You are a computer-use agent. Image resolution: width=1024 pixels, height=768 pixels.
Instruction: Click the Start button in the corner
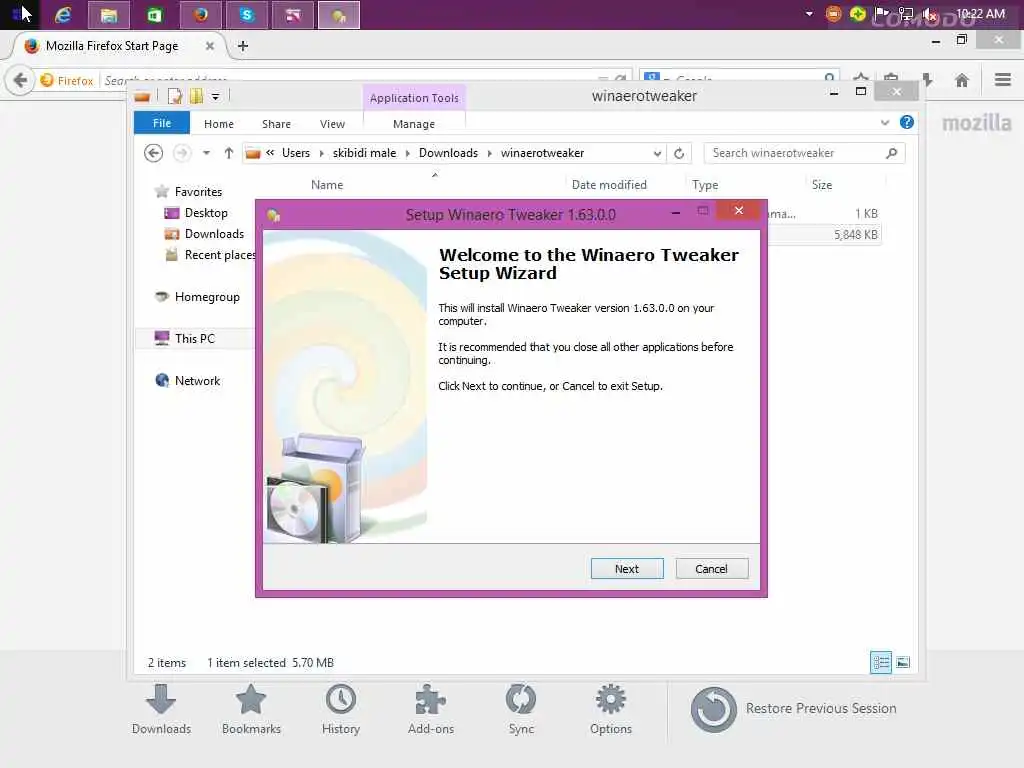tap(18, 14)
